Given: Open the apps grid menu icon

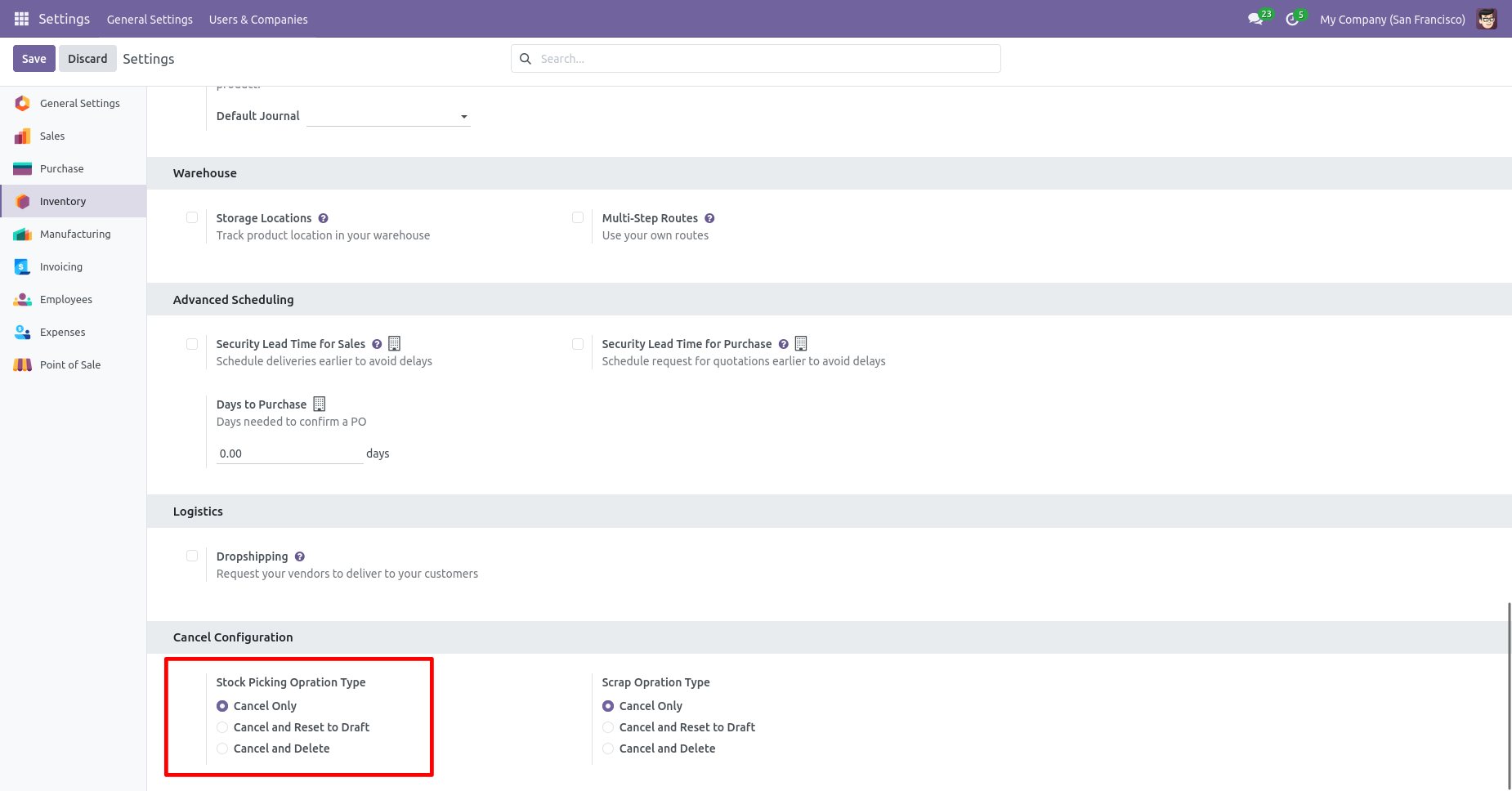Looking at the screenshot, I should tap(22, 19).
